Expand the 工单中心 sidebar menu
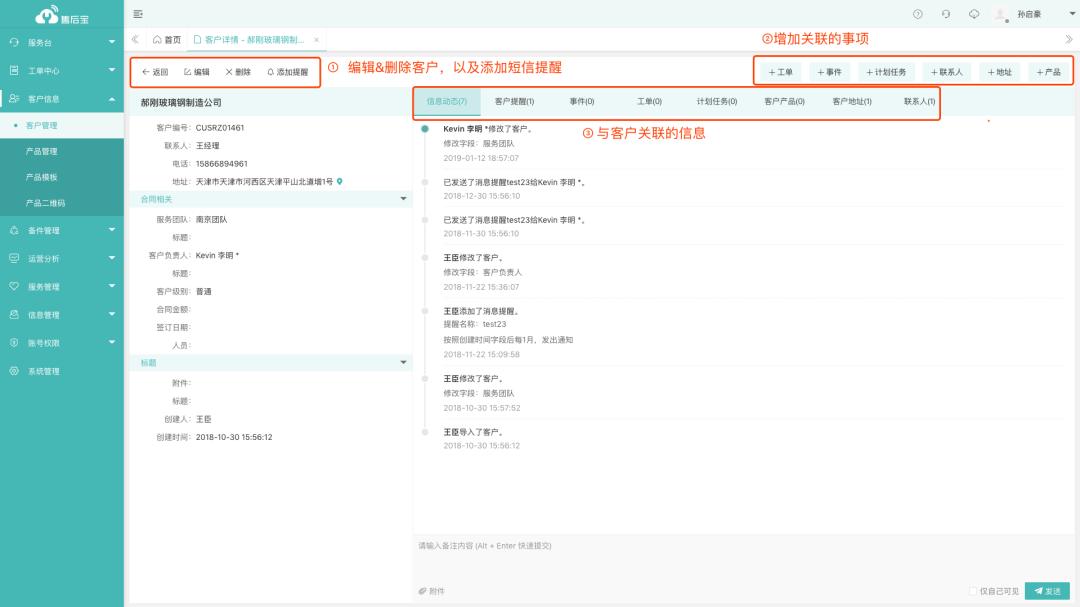1080x607 pixels. pyautogui.click(x=62, y=70)
